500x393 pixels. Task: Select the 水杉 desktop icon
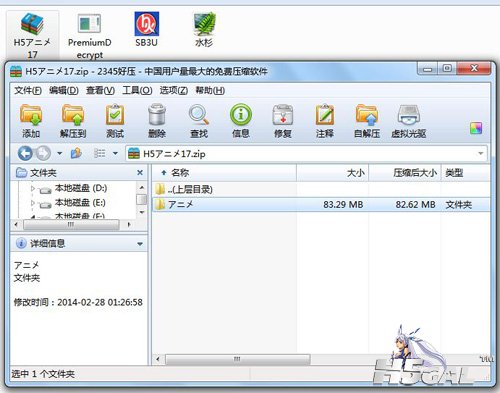coord(204,29)
